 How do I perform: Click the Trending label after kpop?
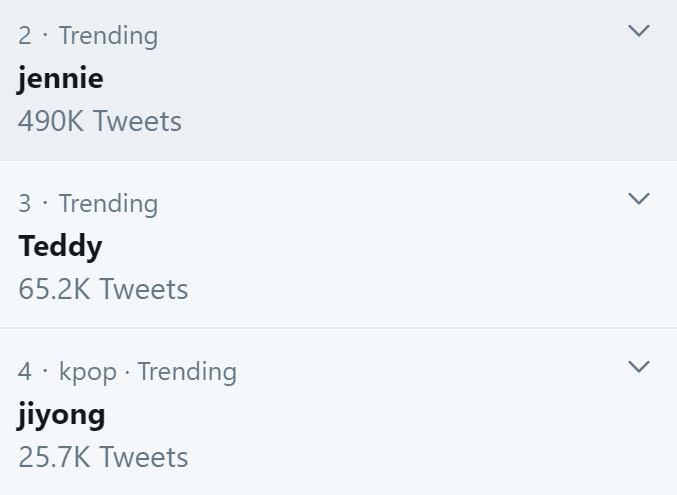tap(187, 372)
